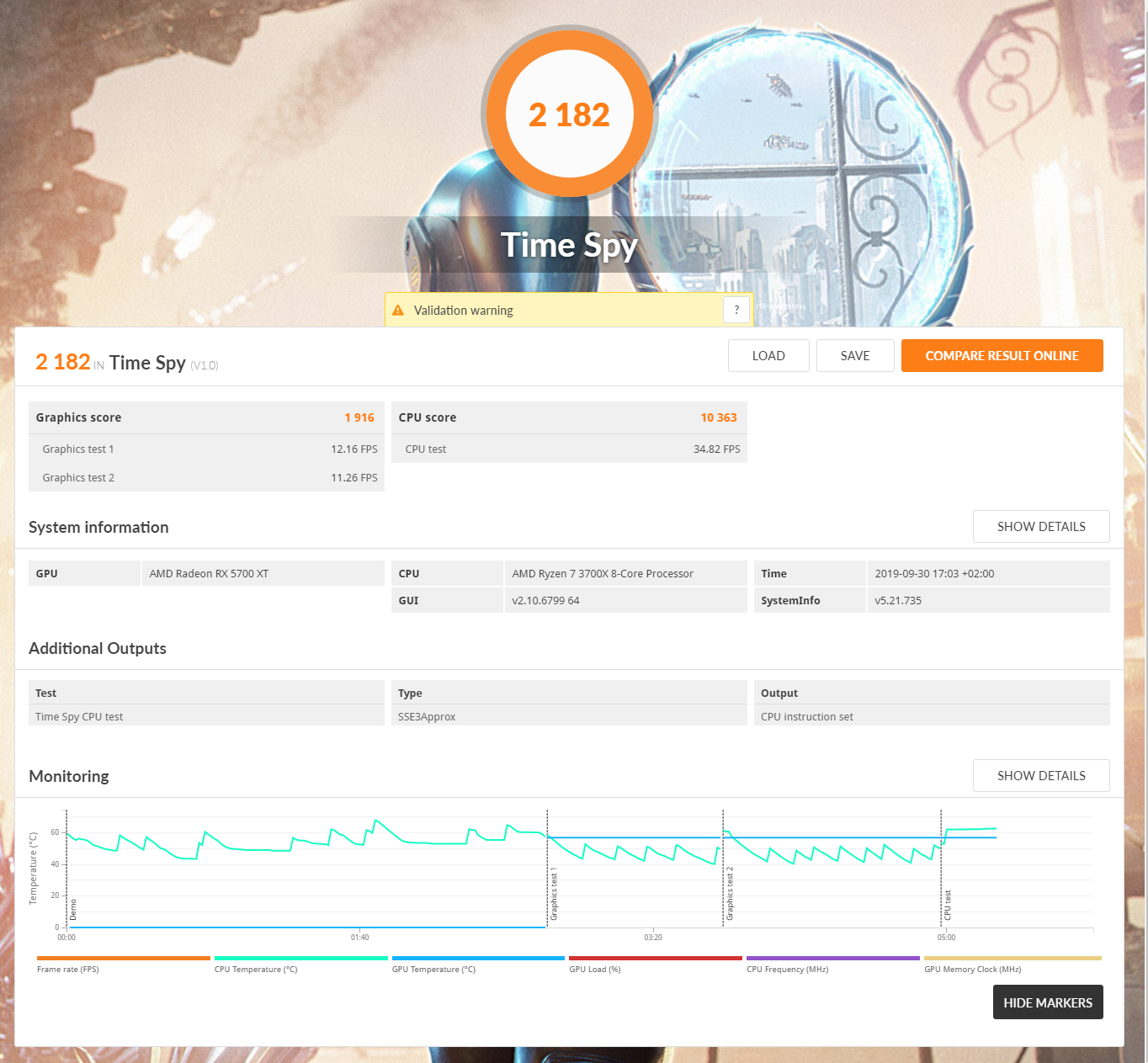Click the Graphics score value 1 916
This screenshot has height=1063, width=1148.
click(359, 417)
